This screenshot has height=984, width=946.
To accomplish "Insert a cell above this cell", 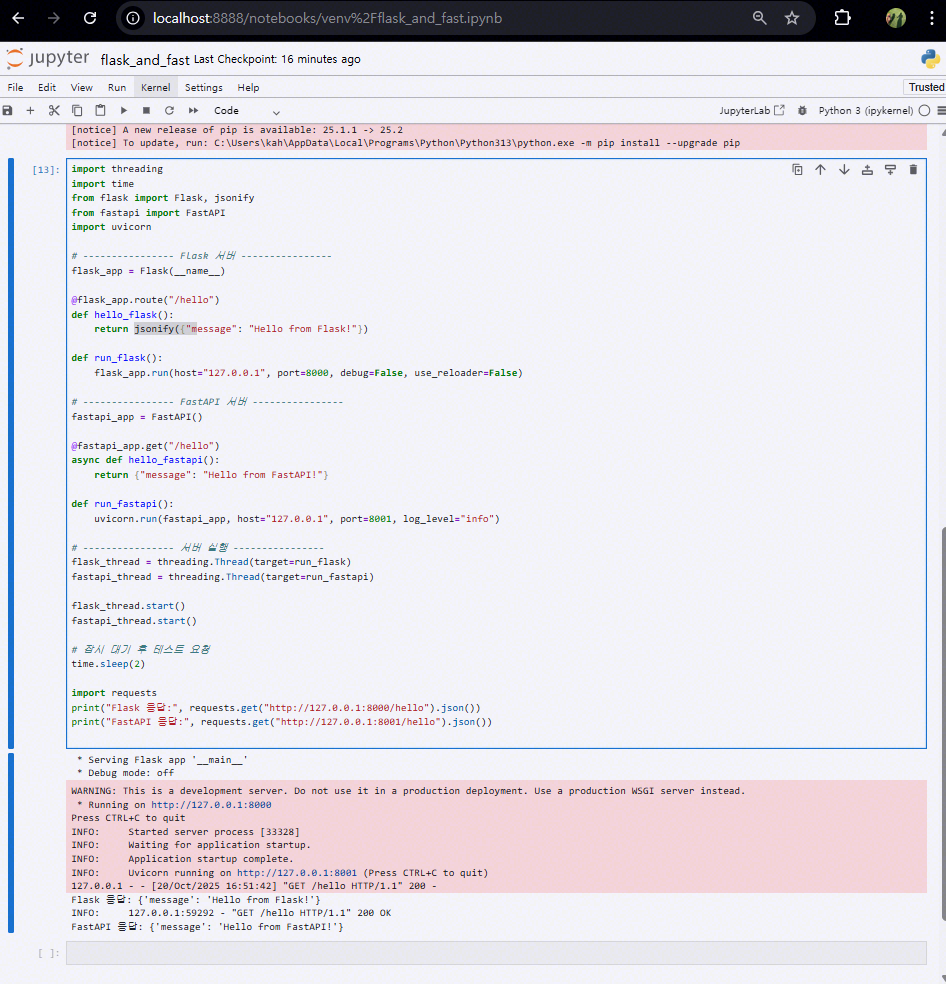I will [867, 169].
